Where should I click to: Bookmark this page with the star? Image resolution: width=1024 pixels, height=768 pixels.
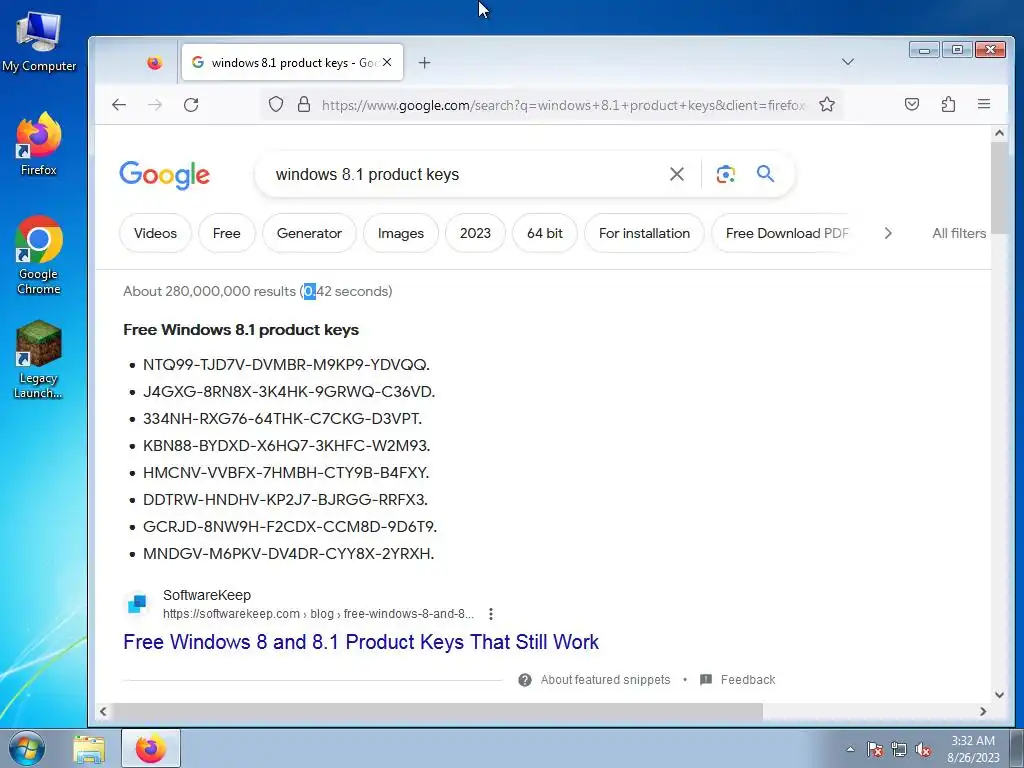tap(827, 104)
